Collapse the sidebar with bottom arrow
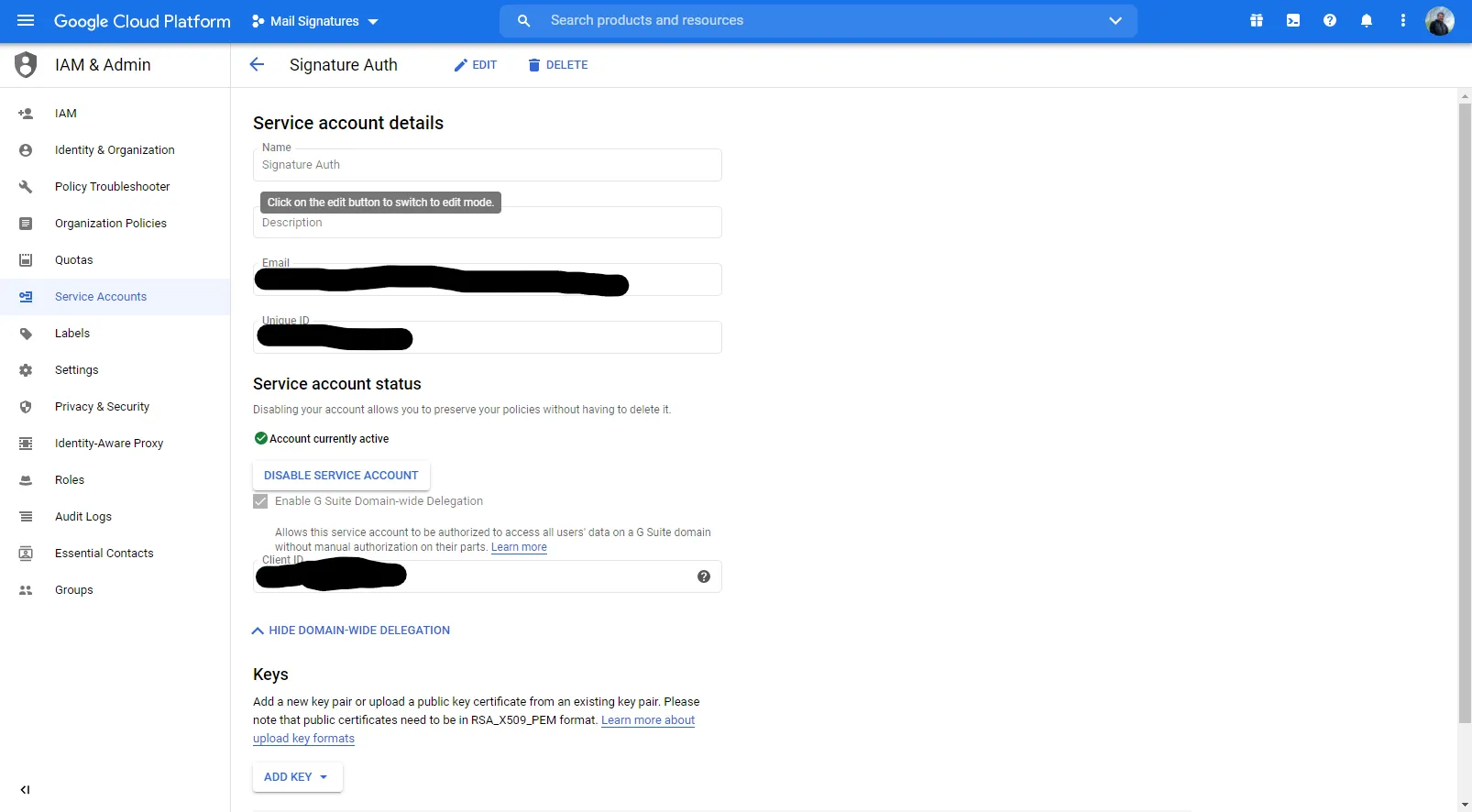 click(x=25, y=790)
